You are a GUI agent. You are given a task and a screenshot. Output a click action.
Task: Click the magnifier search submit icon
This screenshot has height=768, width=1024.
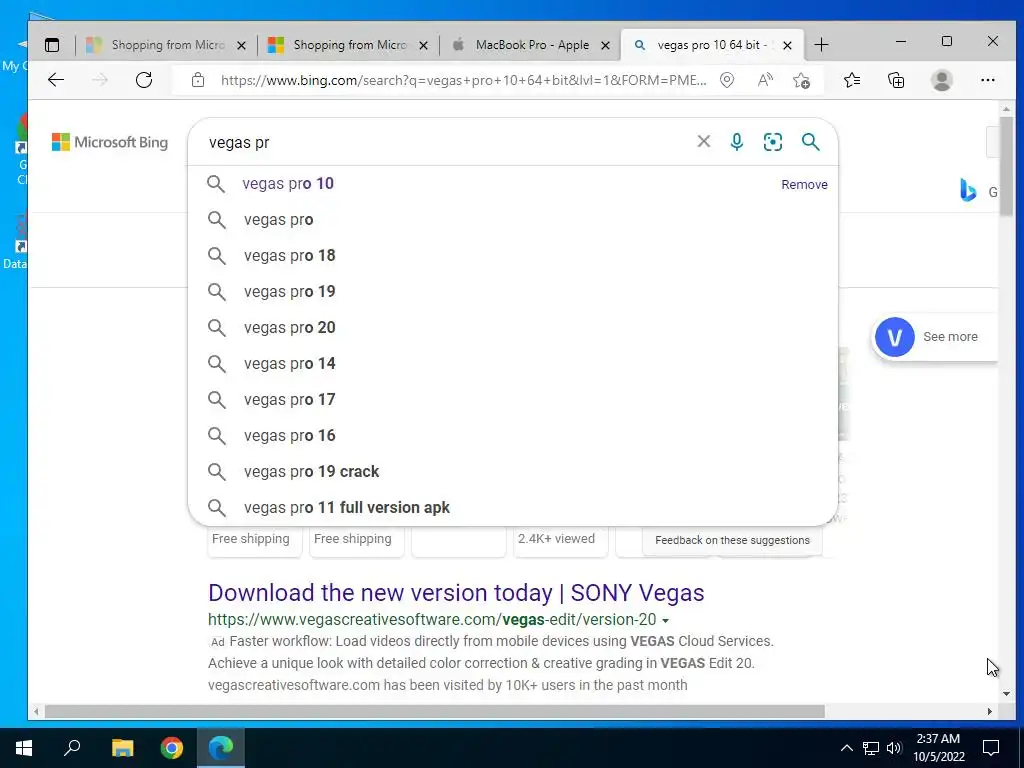[x=810, y=142]
